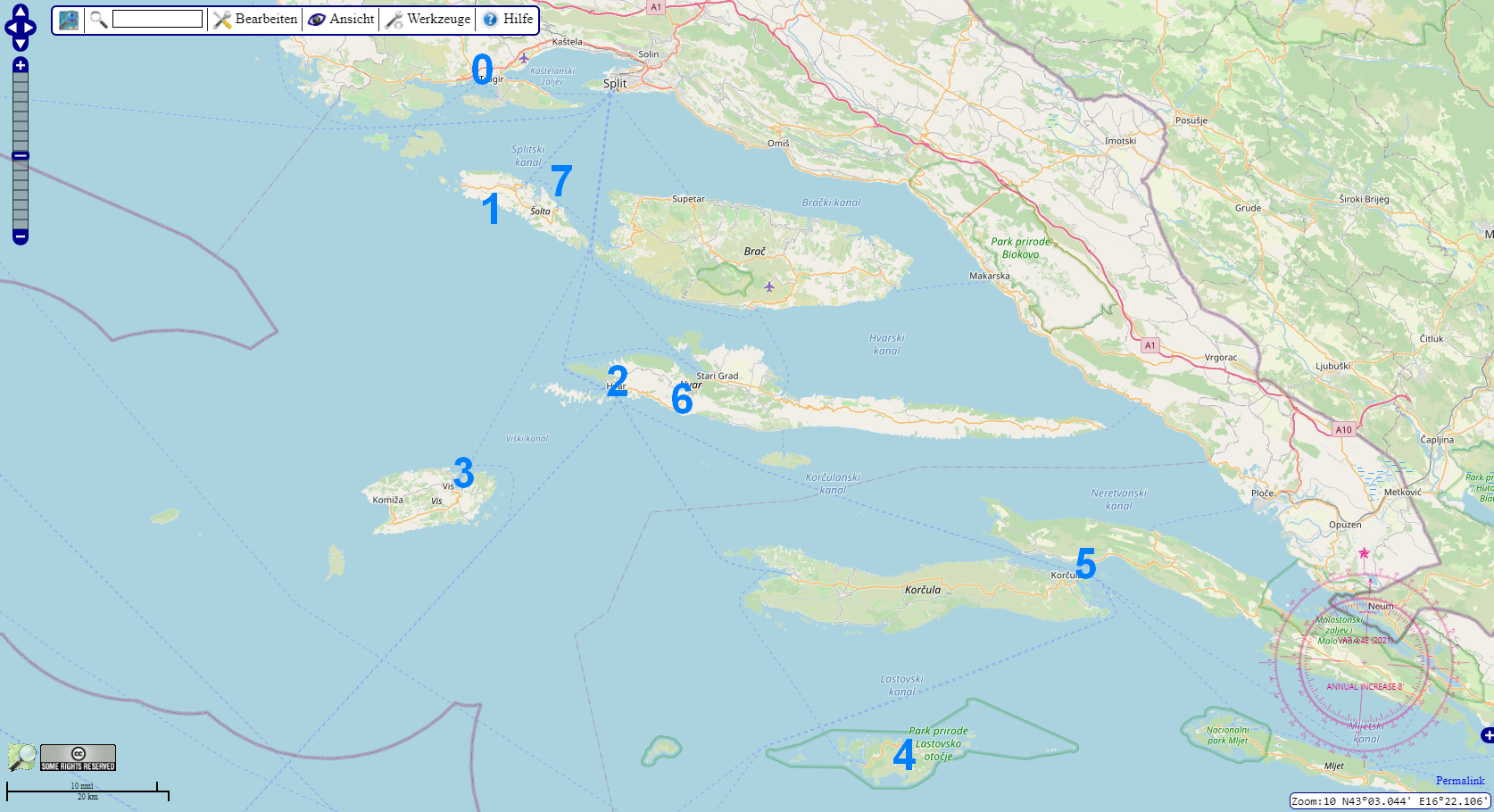Zoom out with the minus button
The image size is (1494, 812).
tap(21, 237)
